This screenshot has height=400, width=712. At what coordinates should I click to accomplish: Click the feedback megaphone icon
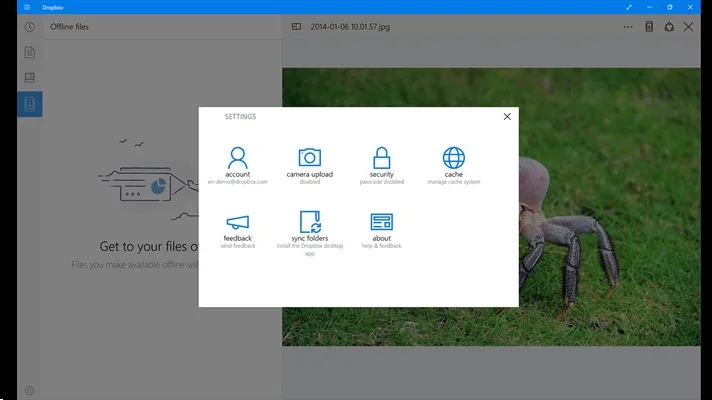click(238, 222)
